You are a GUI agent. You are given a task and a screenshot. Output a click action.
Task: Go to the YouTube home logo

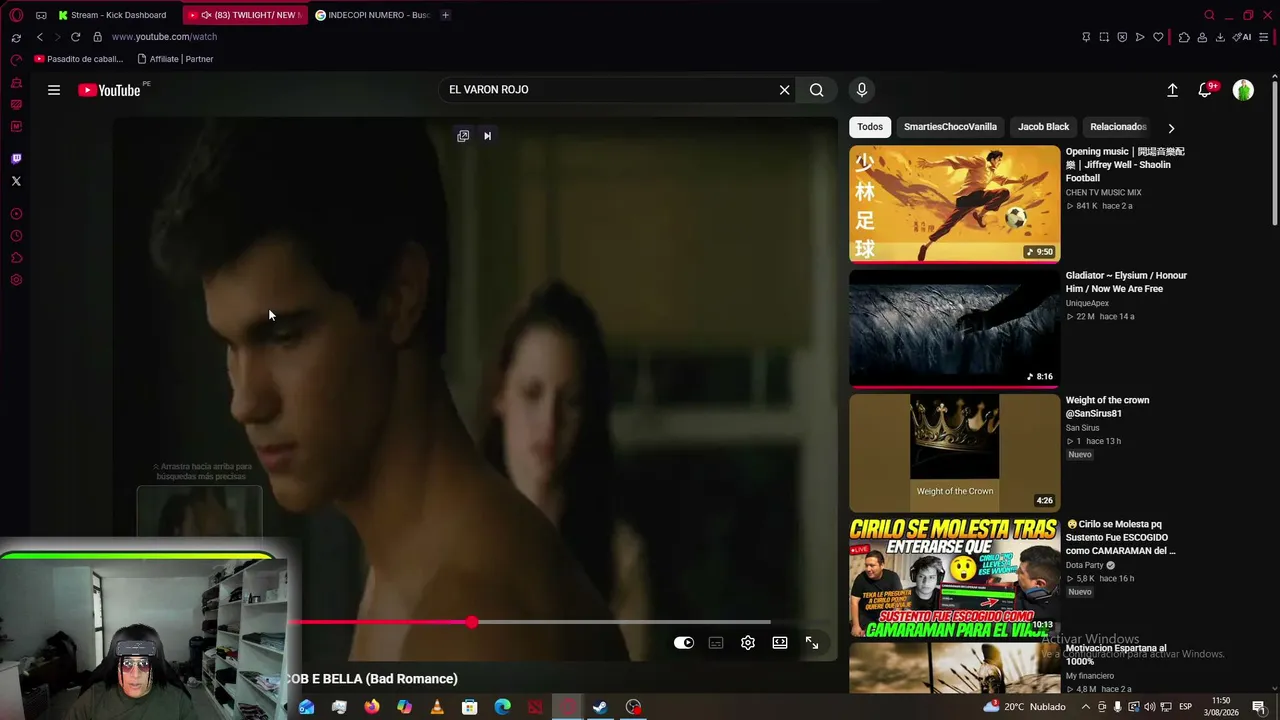(109, 90)
